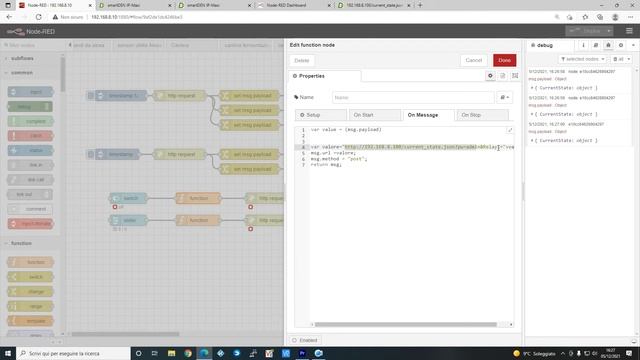This screenshot has width=640, height=360.
Task: Select the dashboard slider node on canvas
Action: (129, 220)
